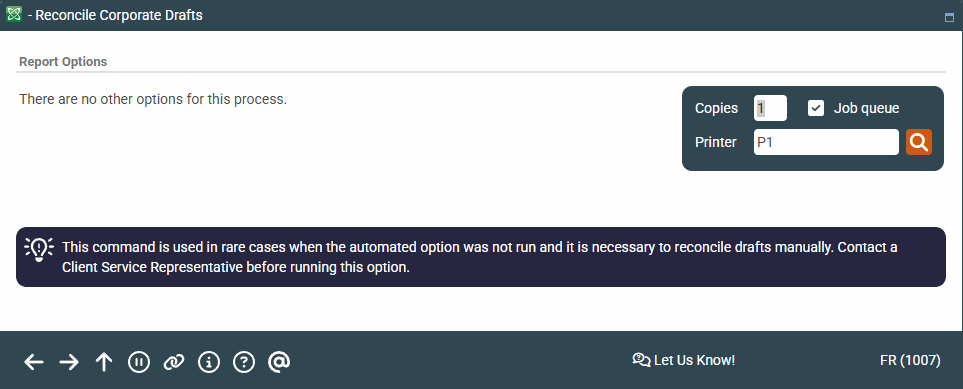Click the Job queue label

[x=866, y=108]
